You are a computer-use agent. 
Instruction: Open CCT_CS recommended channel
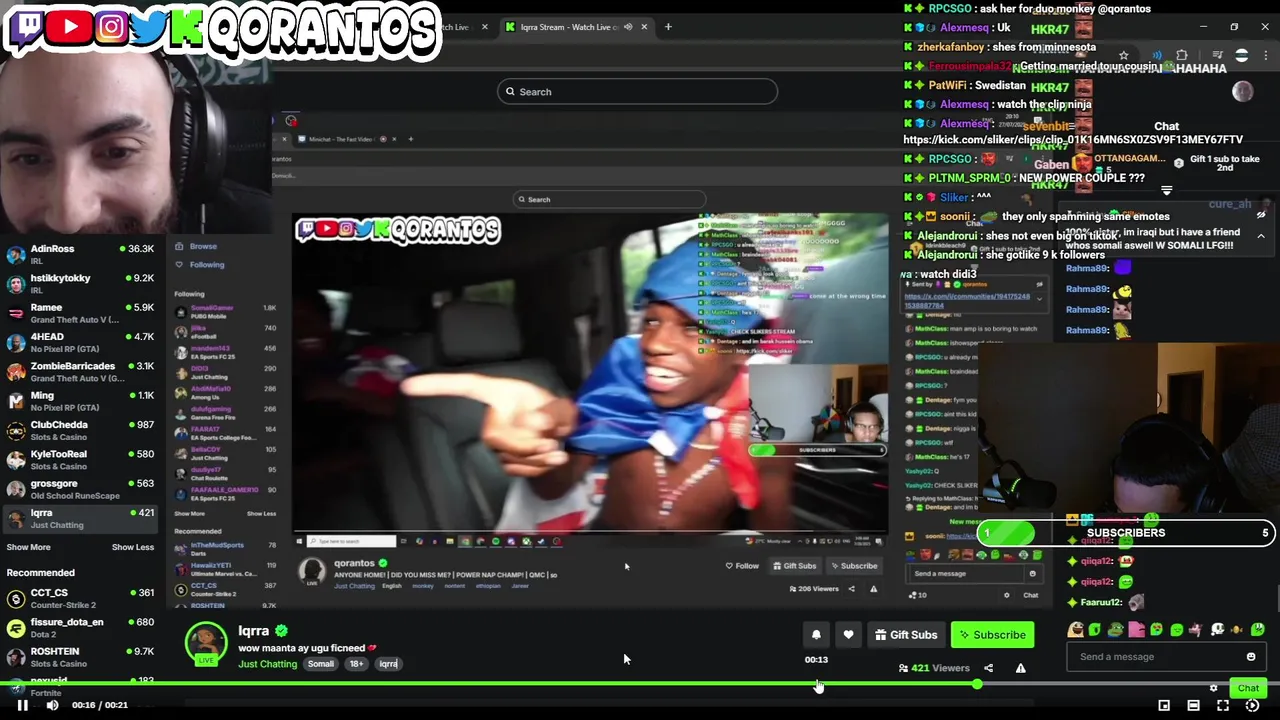82,598
